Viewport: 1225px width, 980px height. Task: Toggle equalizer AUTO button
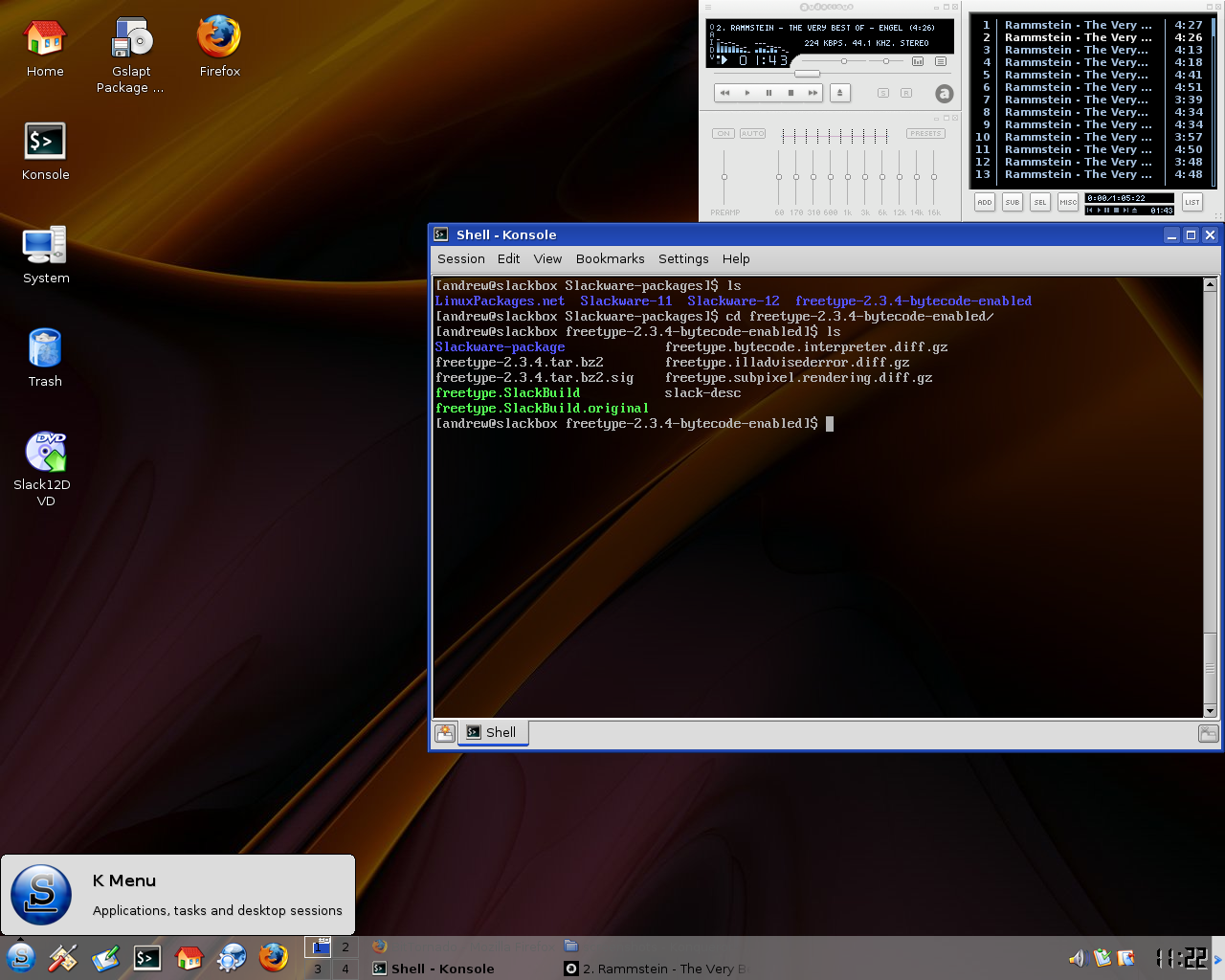[753, 134]
